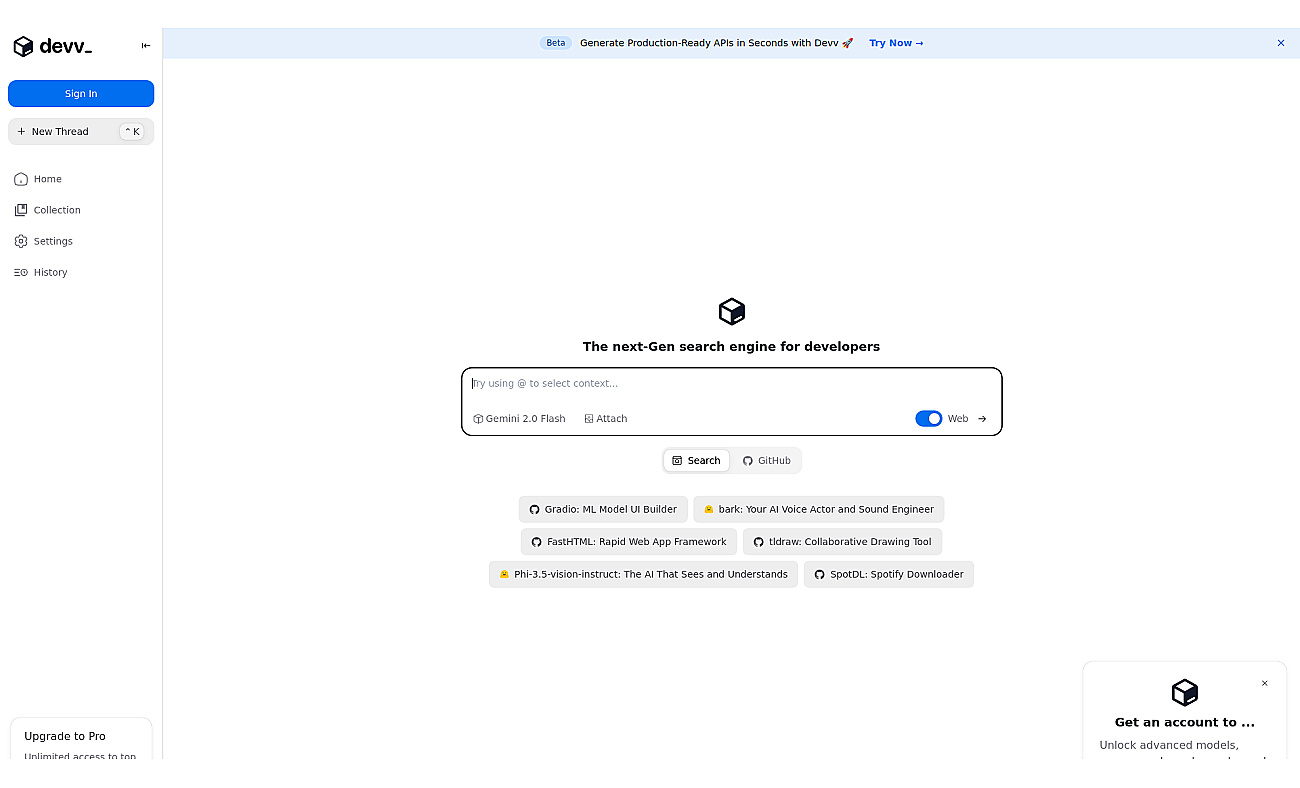Viewport: 1300px width, 788px height.
Task: Close the top Beta announcement banner
Action: (x=1281, y=43)
